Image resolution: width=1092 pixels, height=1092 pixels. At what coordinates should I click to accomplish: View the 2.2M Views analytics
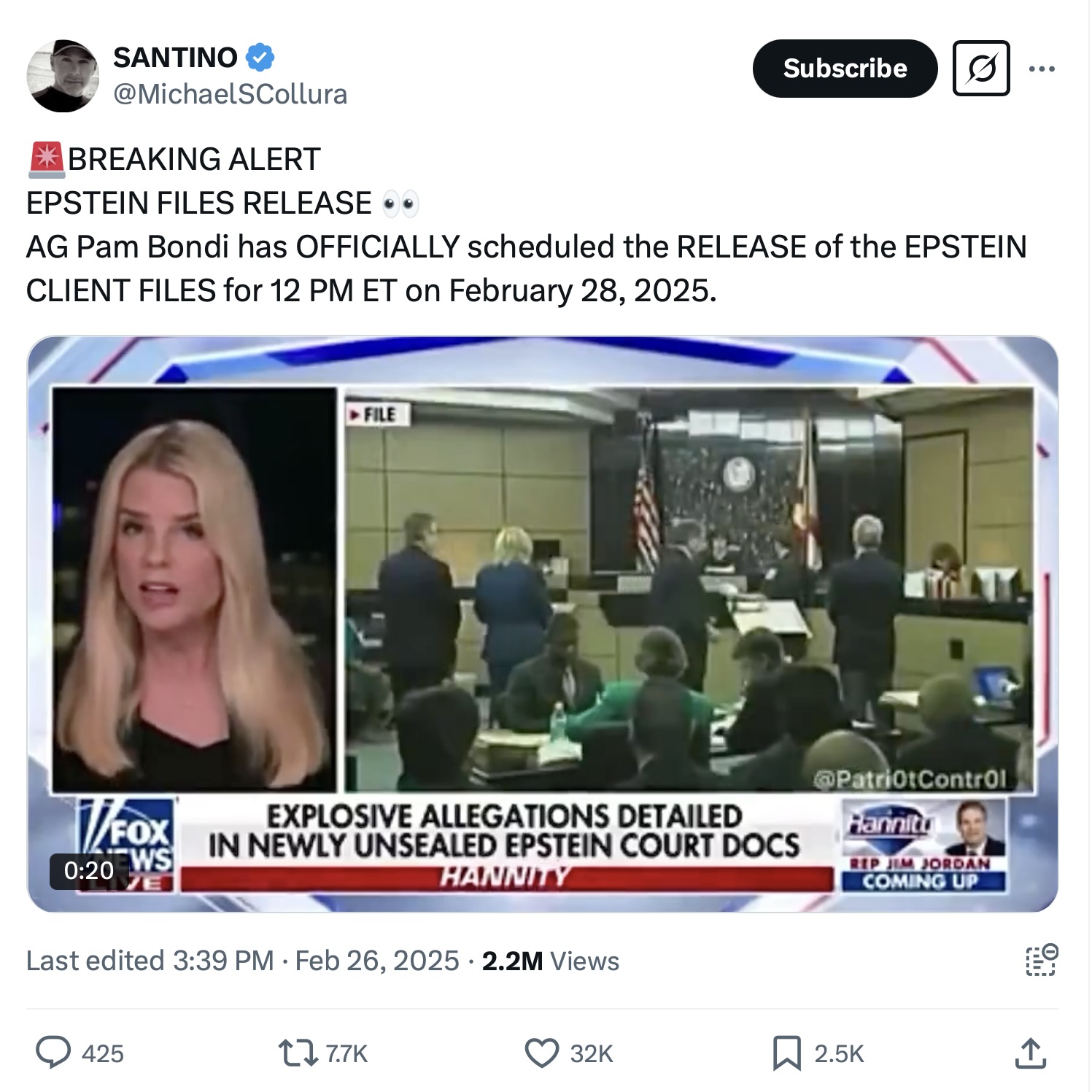click(x=550, y=961)
